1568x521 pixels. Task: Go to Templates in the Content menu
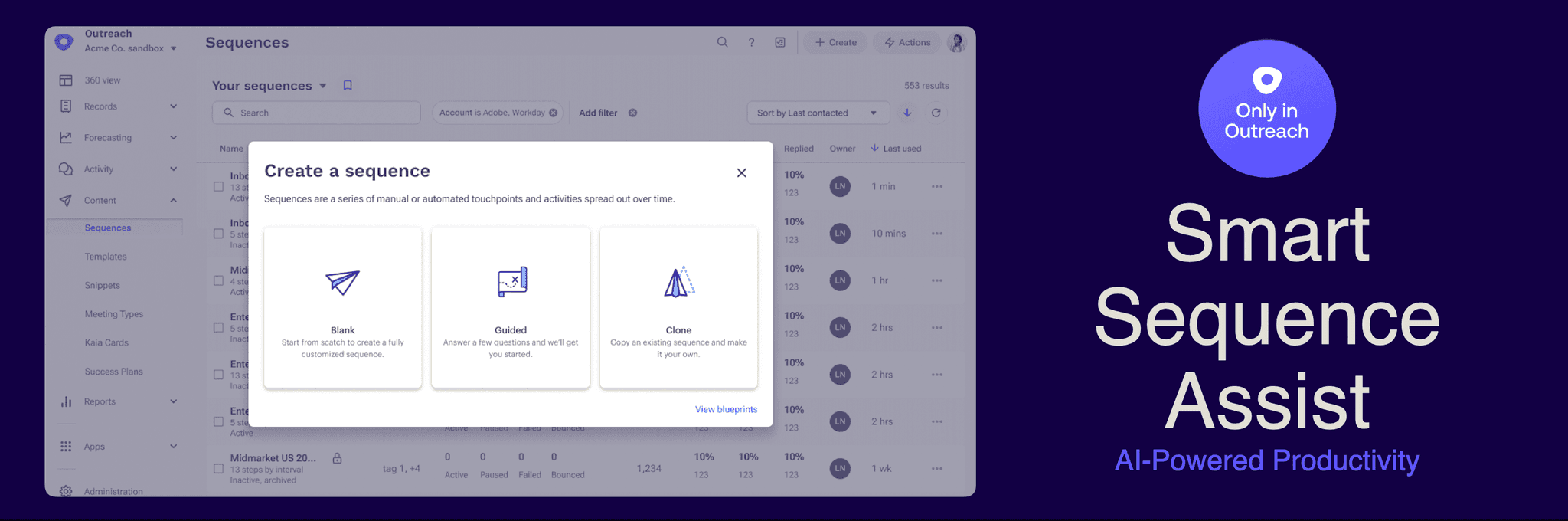coord(106,257)
